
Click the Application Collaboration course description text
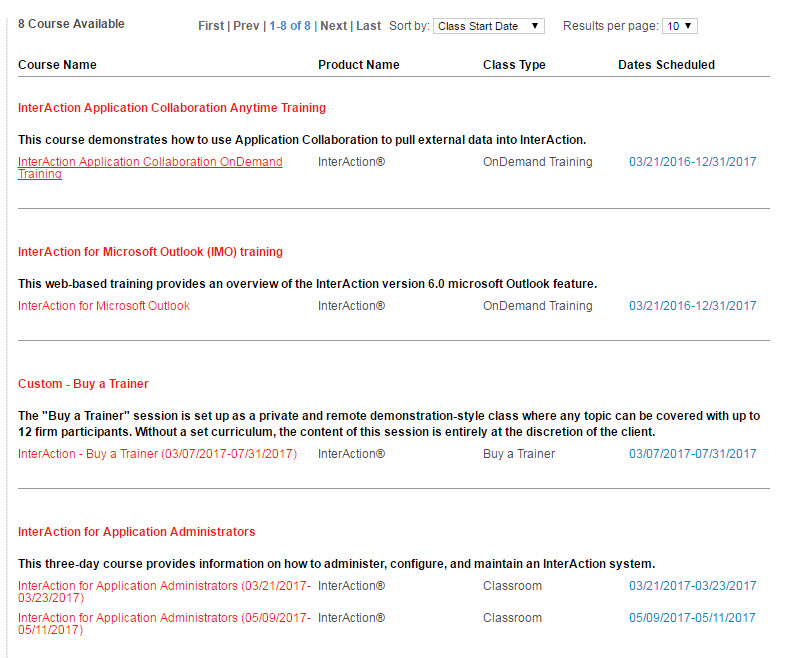302,140
